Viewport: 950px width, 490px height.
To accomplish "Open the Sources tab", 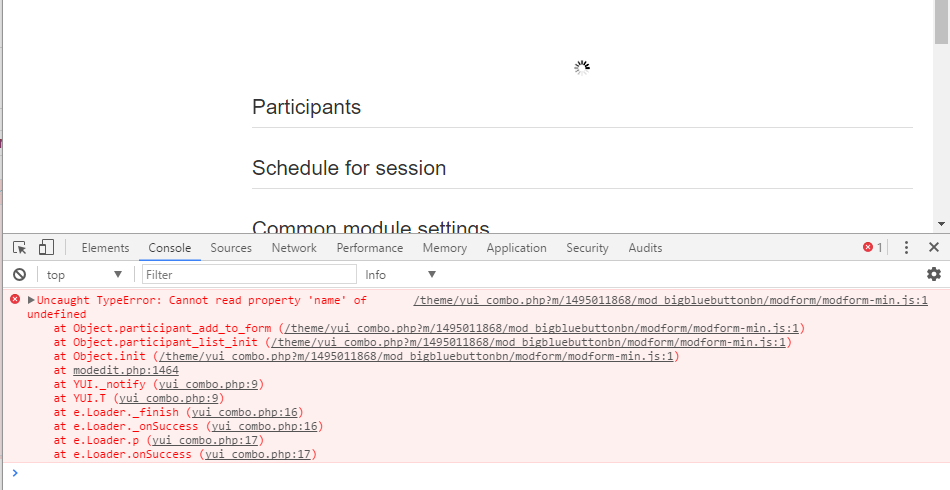I will 231,248.
